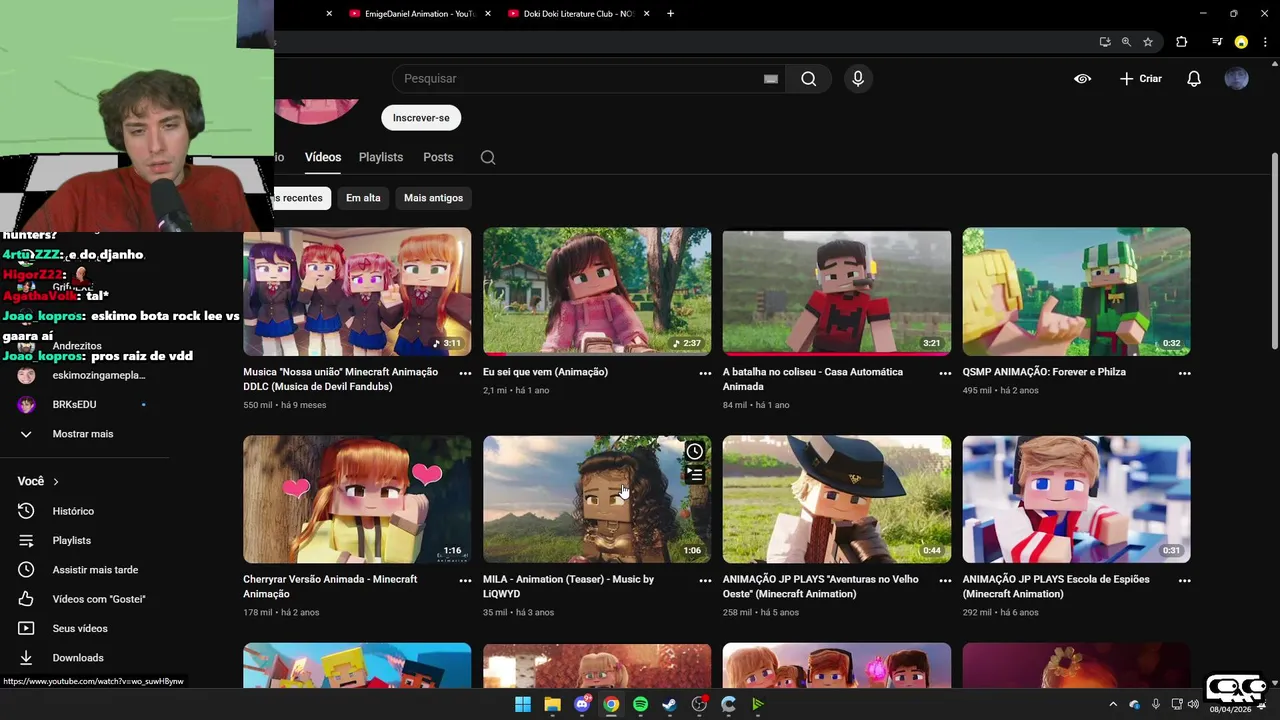Expand the Você section chevron
This screenshot has height=720, width=1280.
click(x=56, y=482)
